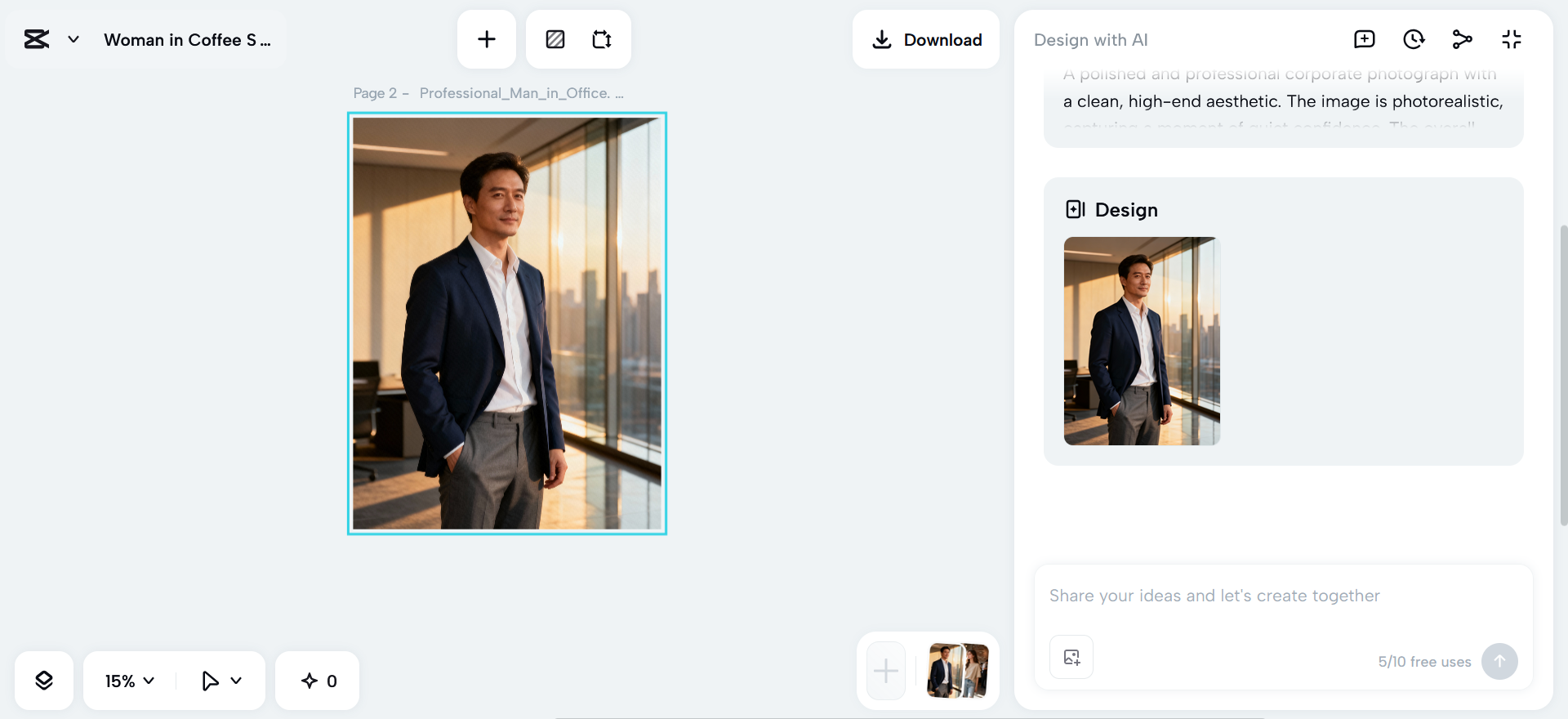
Task: Click the CapCut logo icon
Action: [x=37, y=39]
